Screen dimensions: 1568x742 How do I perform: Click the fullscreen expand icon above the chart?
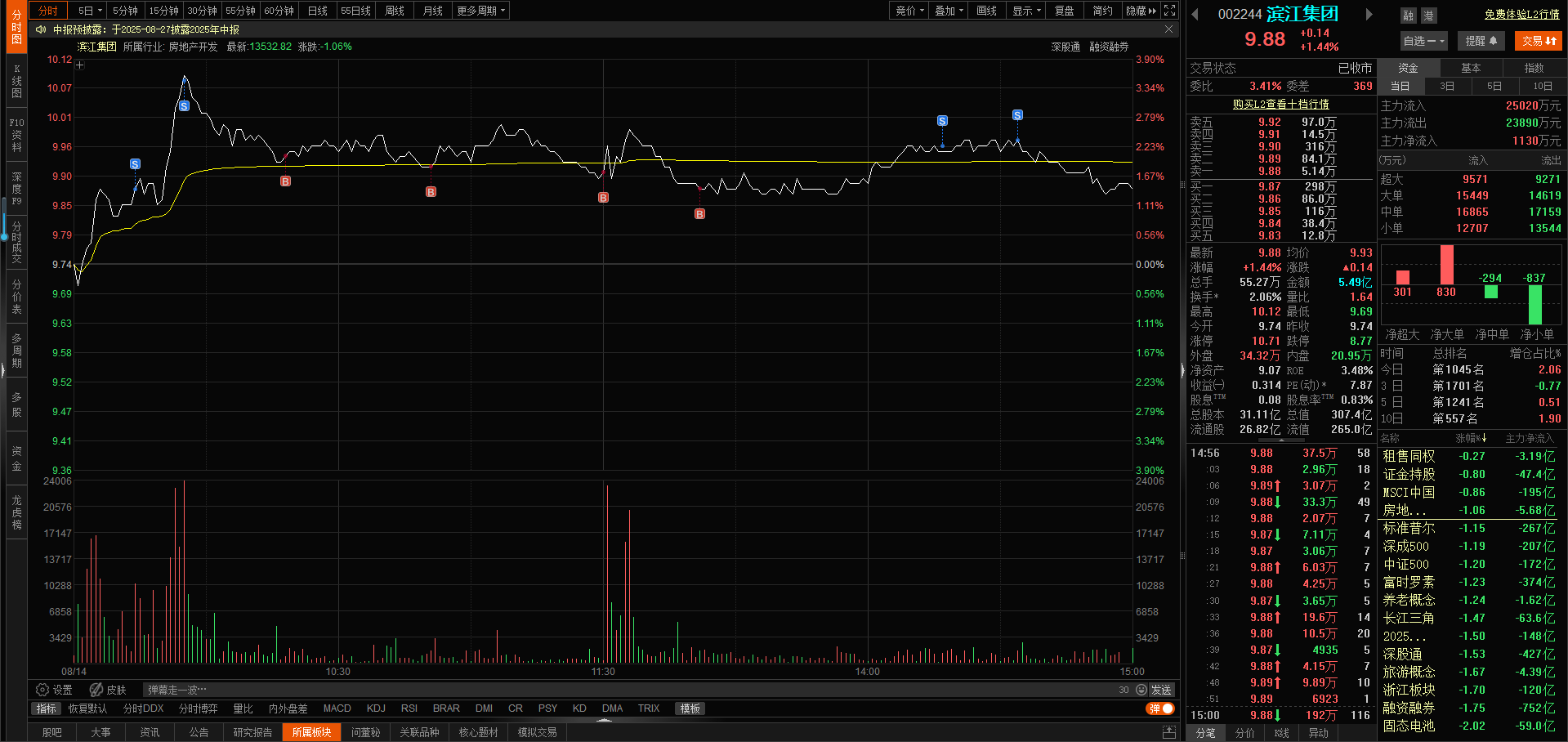(1169, 11)
